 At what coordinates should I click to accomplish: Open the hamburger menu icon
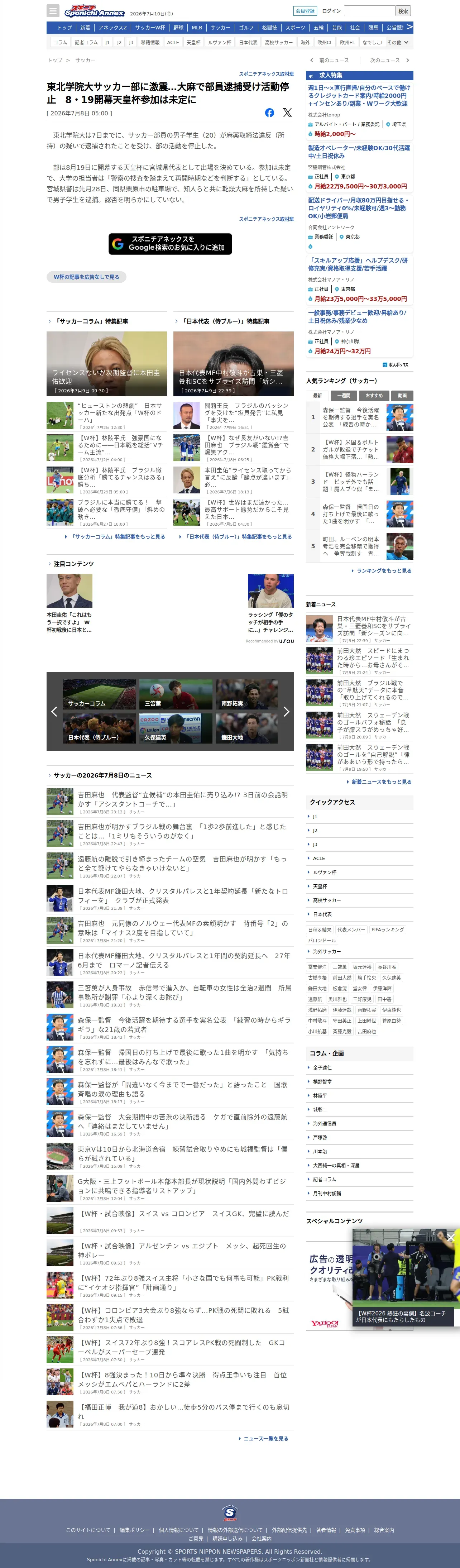click(x=53, y=11)
